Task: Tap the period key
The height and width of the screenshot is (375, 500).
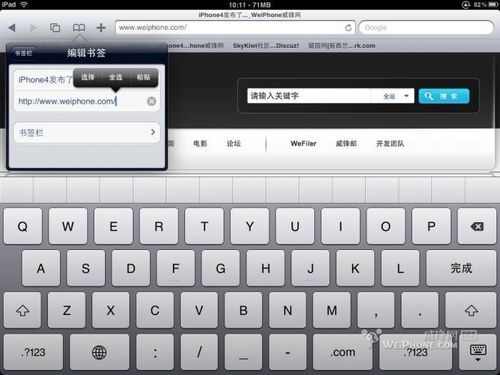Action: [x=420, y=310]
